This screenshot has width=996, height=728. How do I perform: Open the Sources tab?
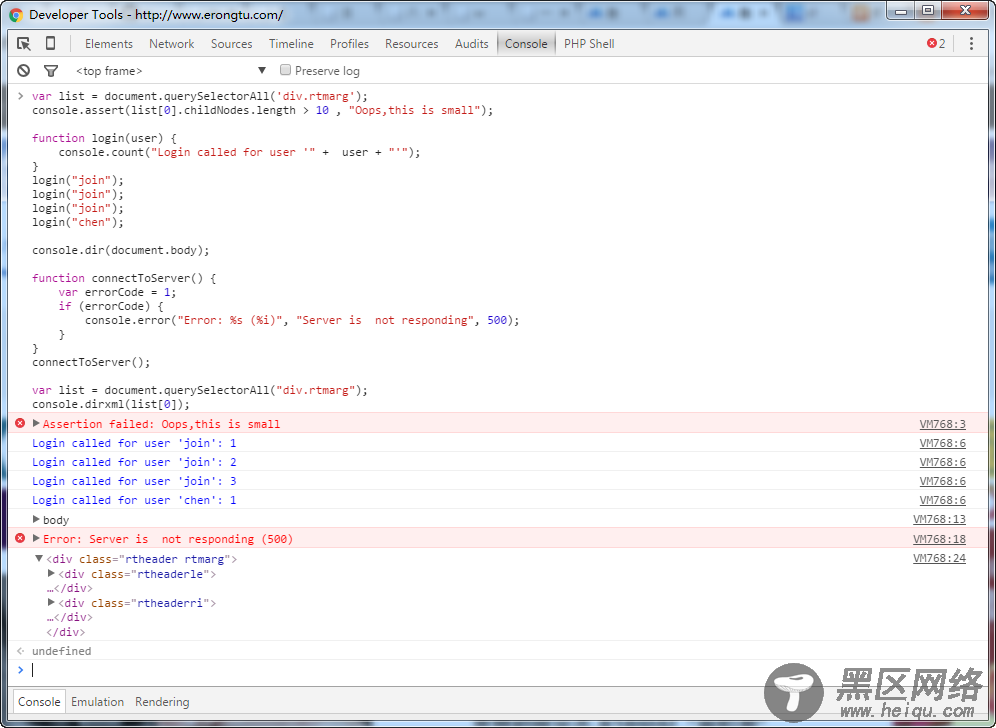tap(231, 43)
